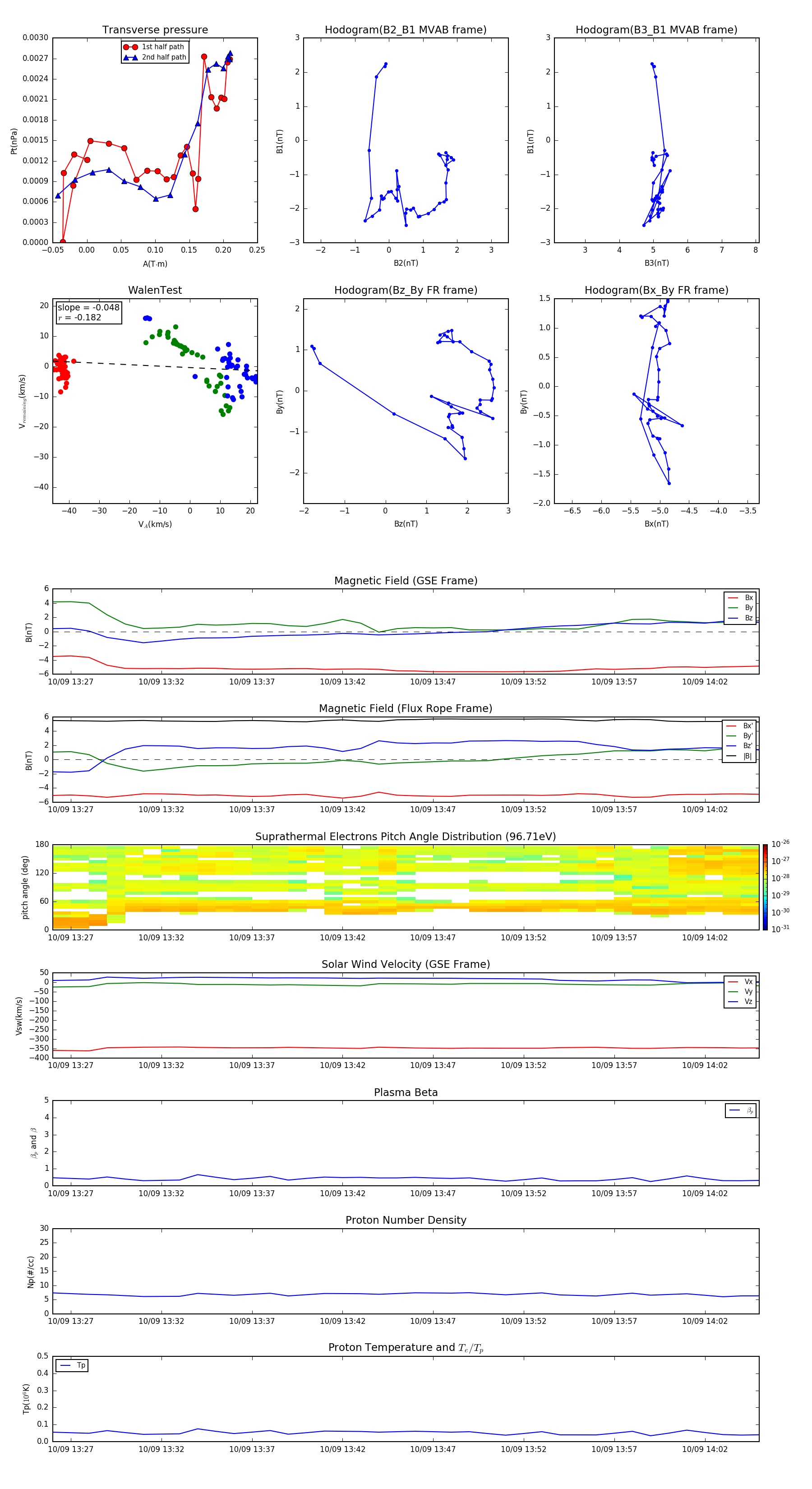Click the "Proton Number Density" title

[406, 1220]
